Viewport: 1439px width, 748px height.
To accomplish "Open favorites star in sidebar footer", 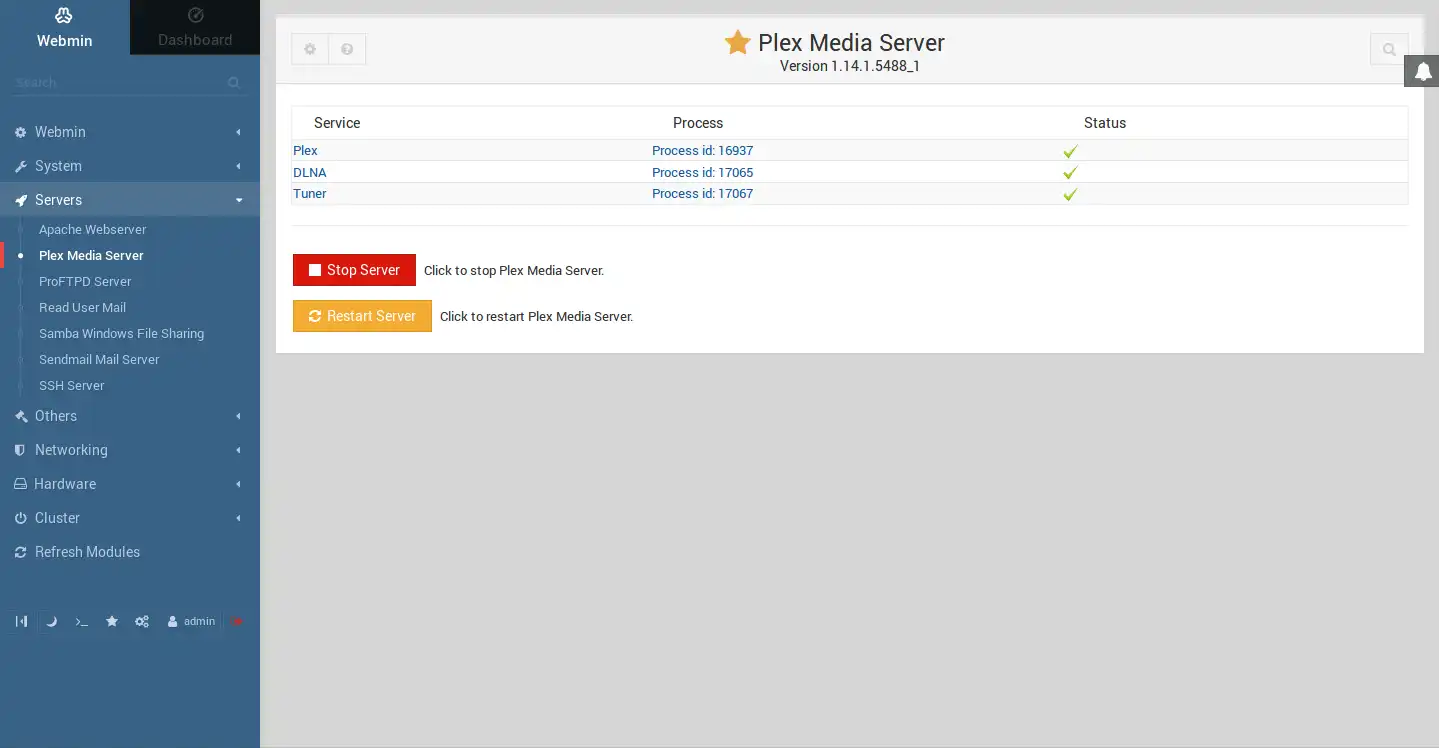I will coord(112,622).
